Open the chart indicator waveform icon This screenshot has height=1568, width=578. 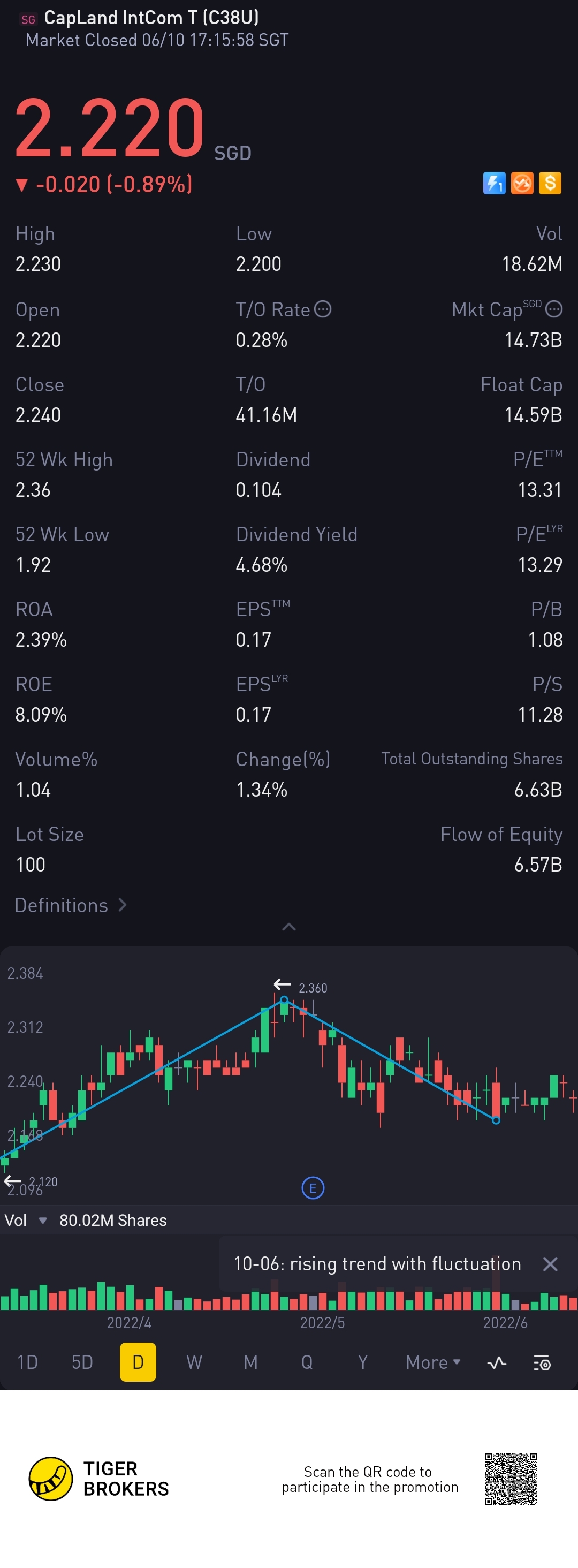tap(497, 1362)
